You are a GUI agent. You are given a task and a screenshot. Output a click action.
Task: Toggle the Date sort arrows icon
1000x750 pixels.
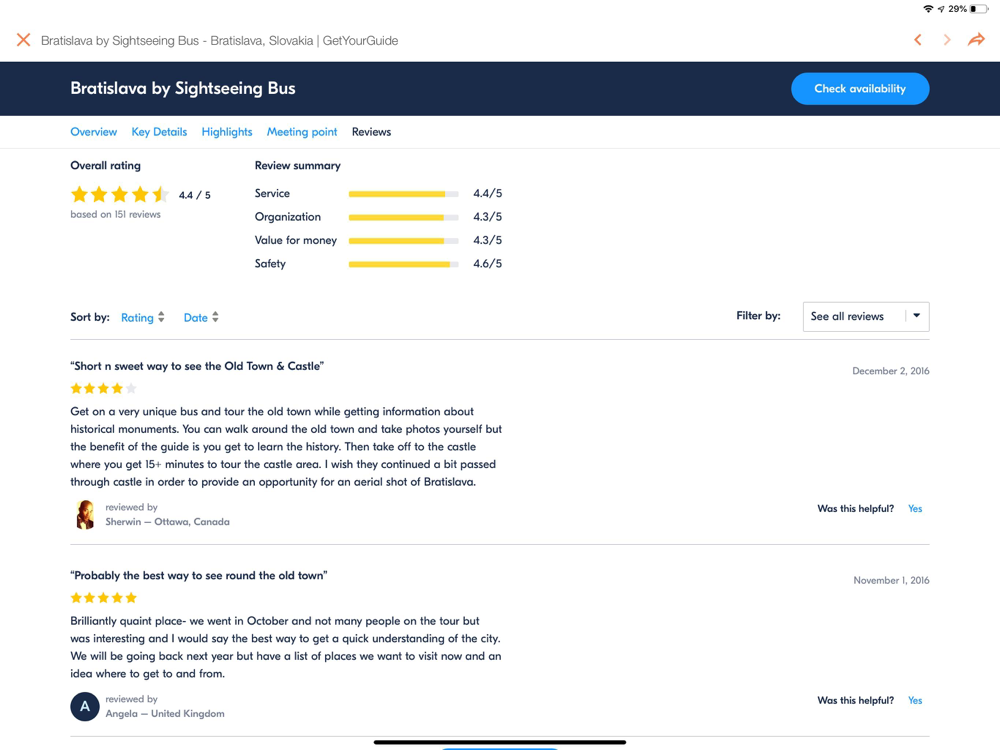coord(216,317)
